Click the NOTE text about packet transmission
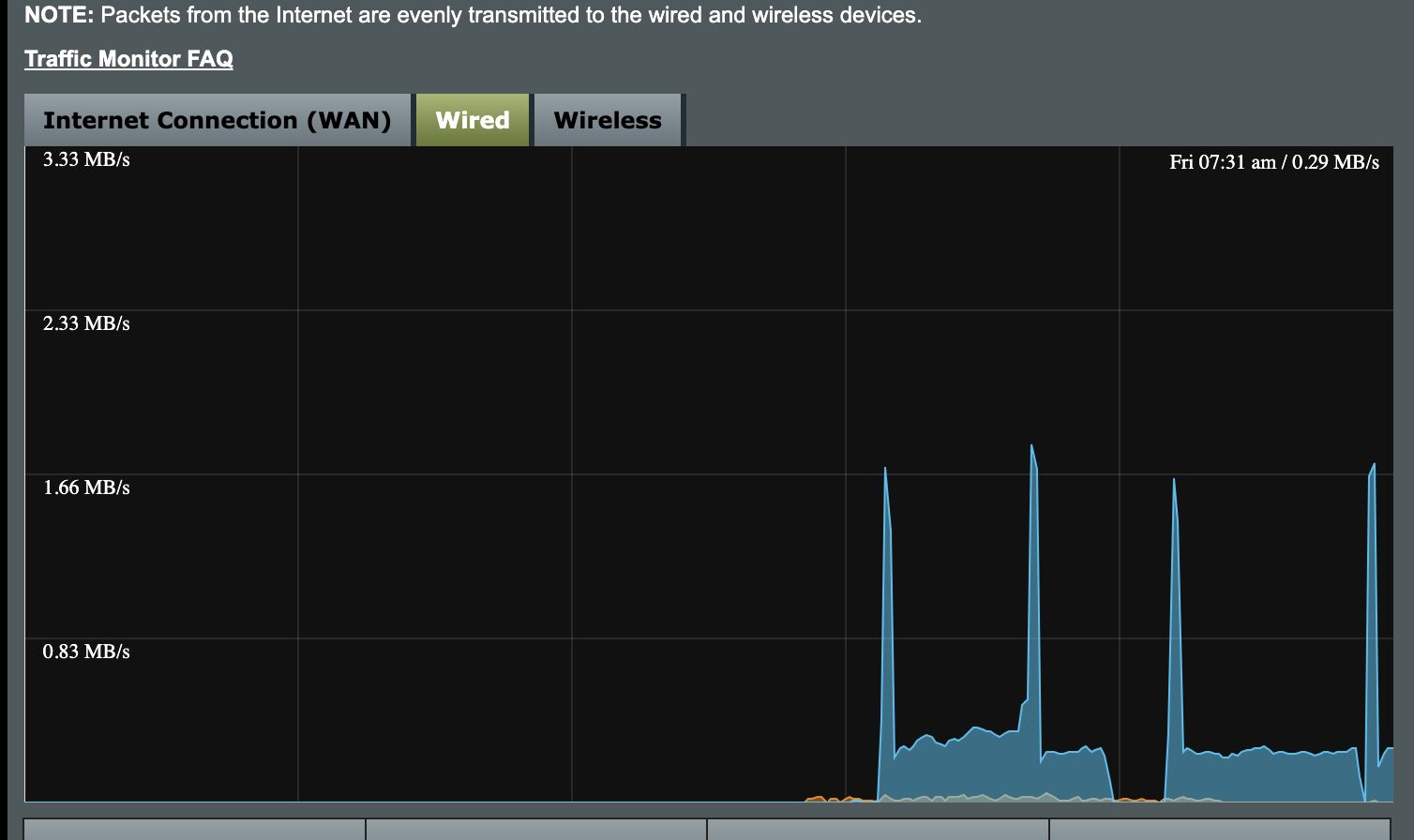The width and height of the screenshot is (1414, 840). [473, 15]
